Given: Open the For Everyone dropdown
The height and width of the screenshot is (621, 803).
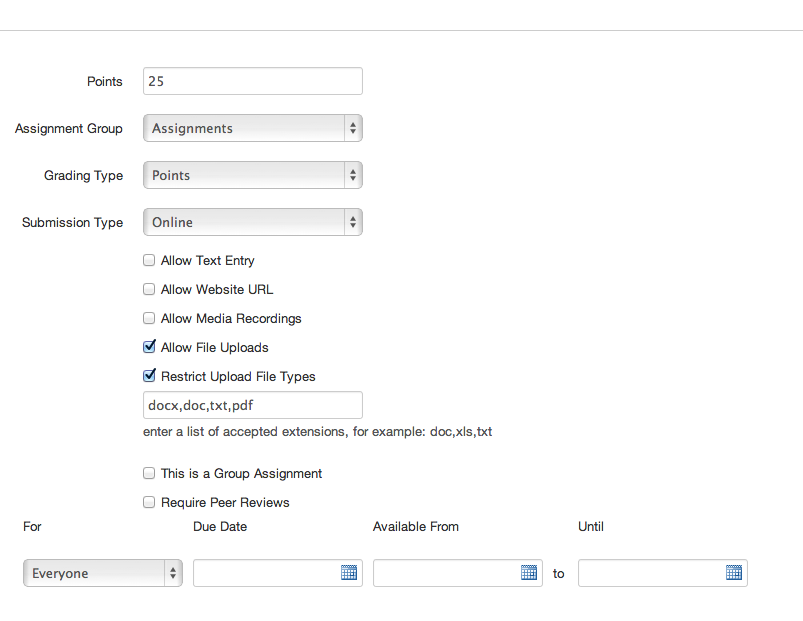Looking at the screenshot, I should pos(103,573).
